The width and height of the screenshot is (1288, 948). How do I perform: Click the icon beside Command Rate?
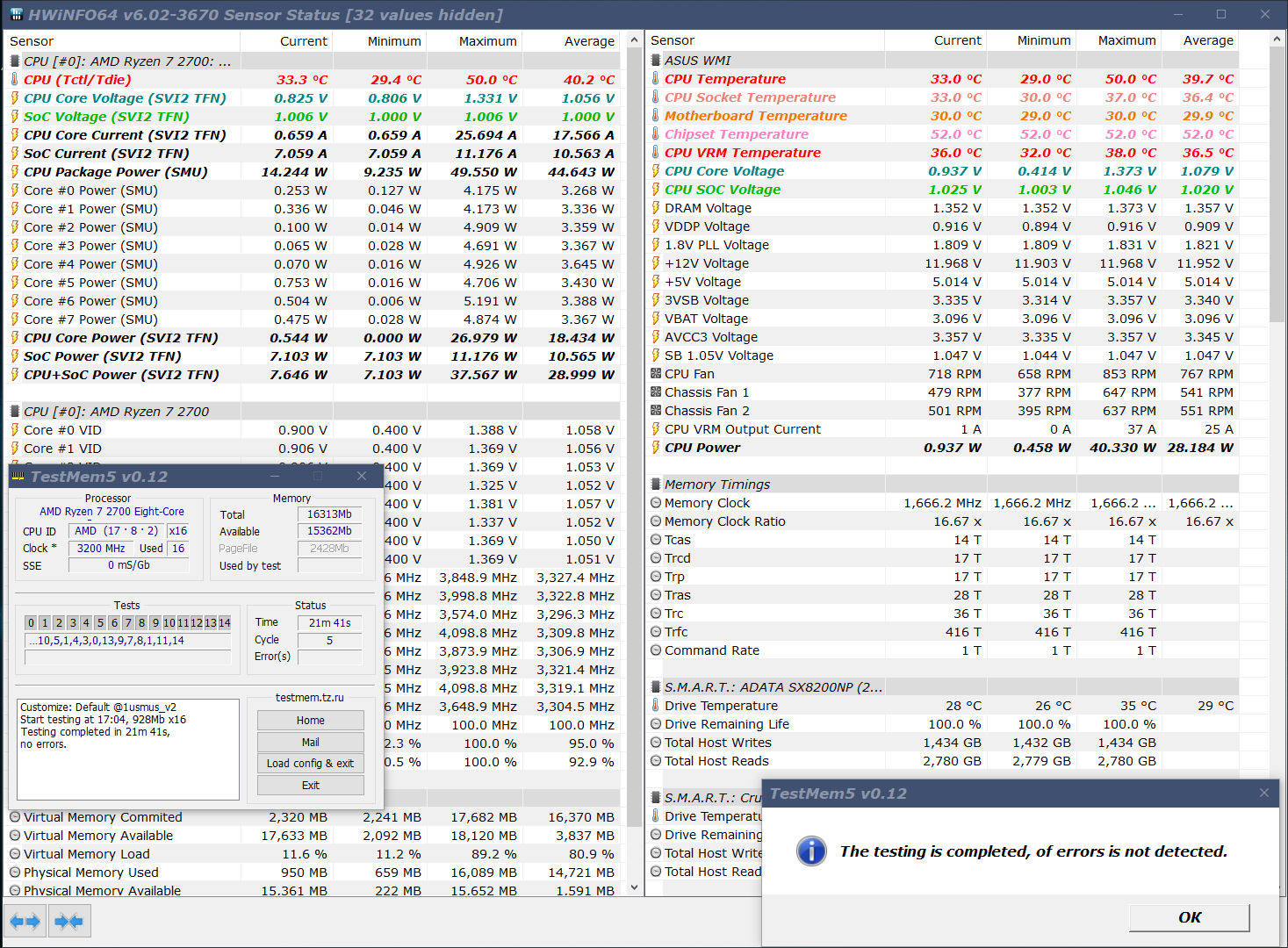pos(656,650)
